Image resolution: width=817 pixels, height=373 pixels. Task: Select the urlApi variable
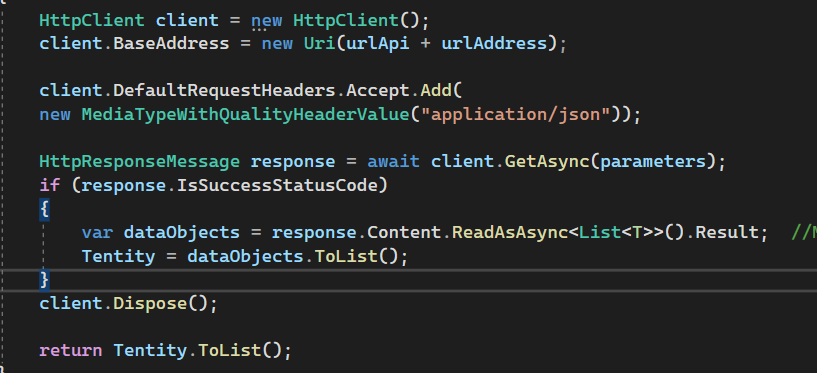(377, 43)
